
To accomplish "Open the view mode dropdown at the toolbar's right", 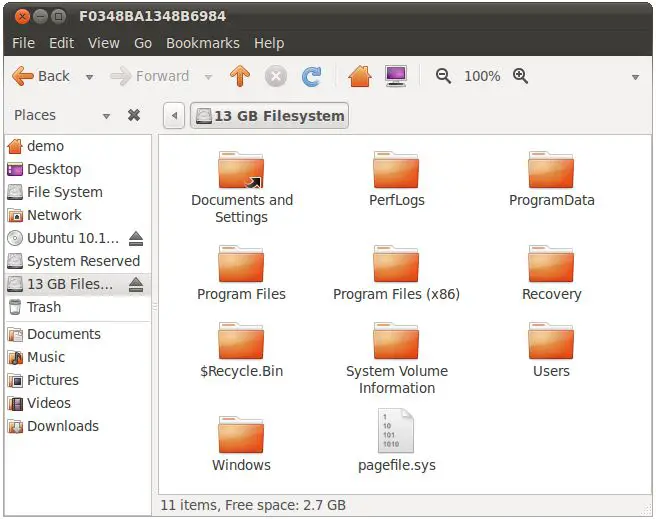I will 635,77.
